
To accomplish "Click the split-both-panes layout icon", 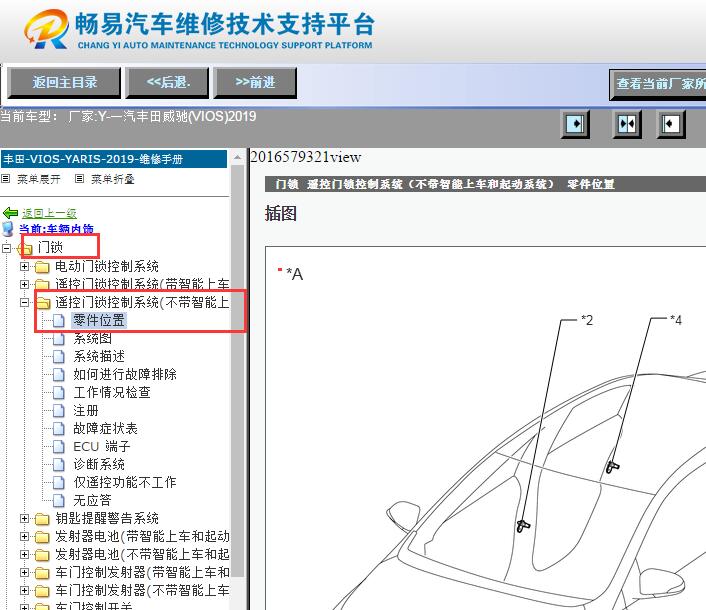I will click(627, 124).
